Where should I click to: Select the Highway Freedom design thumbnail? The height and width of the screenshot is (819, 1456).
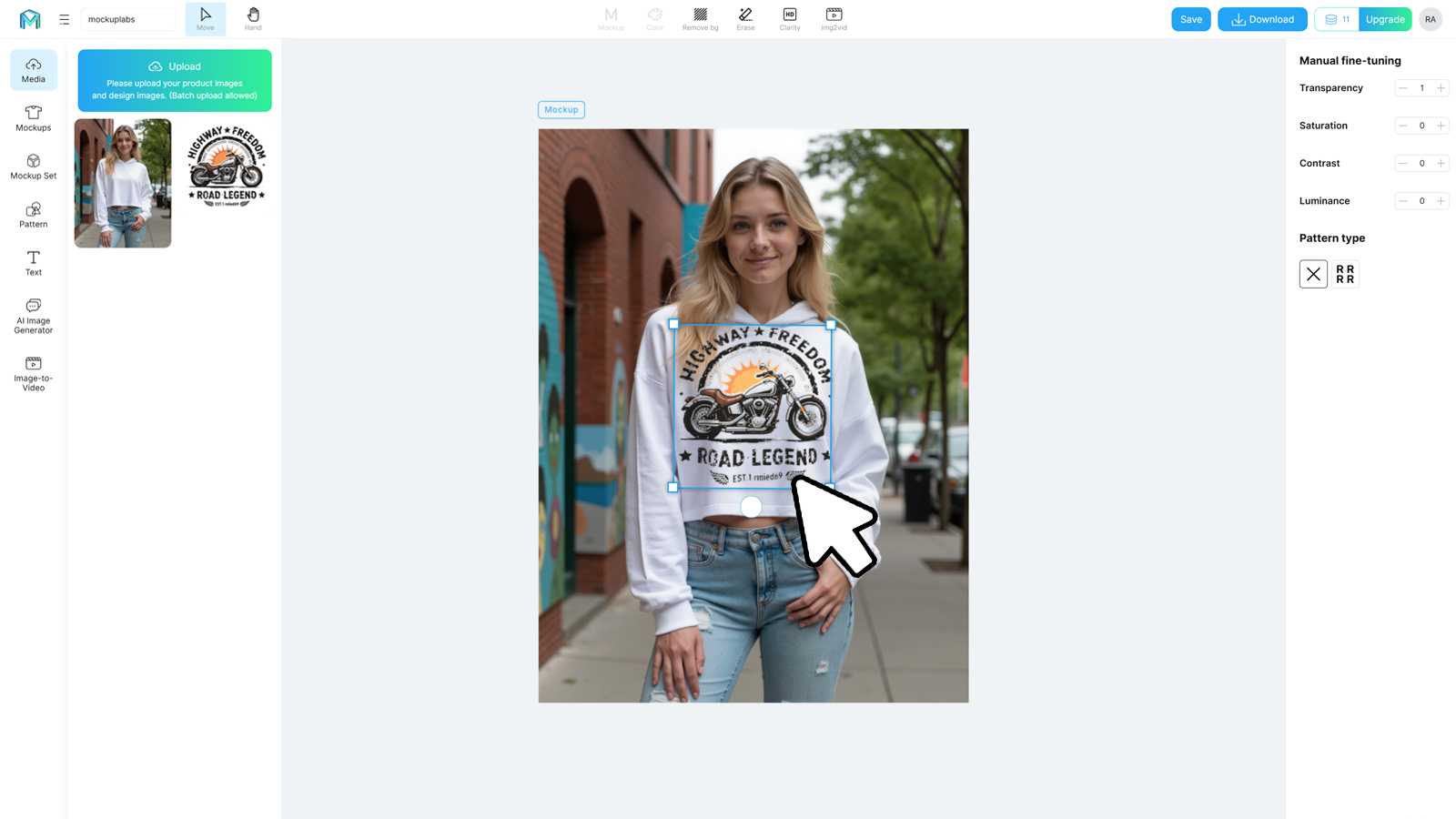(227, 167)
